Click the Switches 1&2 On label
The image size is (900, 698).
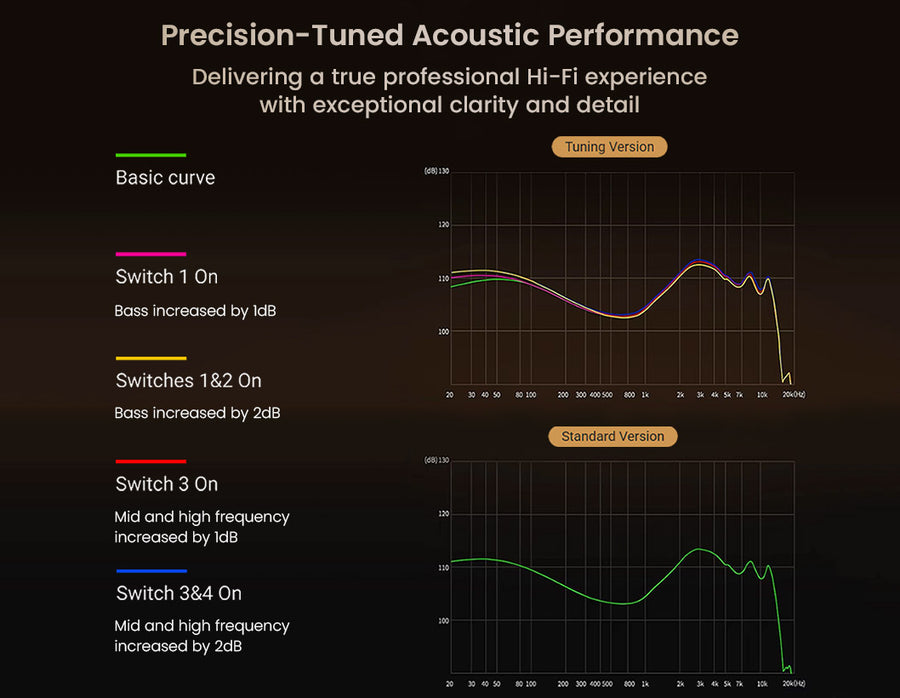click(x=188, y=380)
